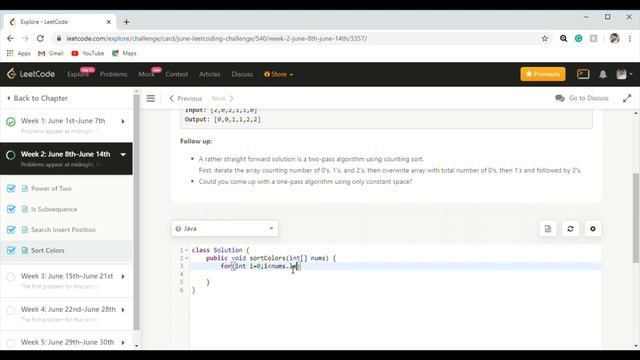Click the sidebar vertical scrollbar
The width and height of the screenshot is (640, 360).
point(136,212)
